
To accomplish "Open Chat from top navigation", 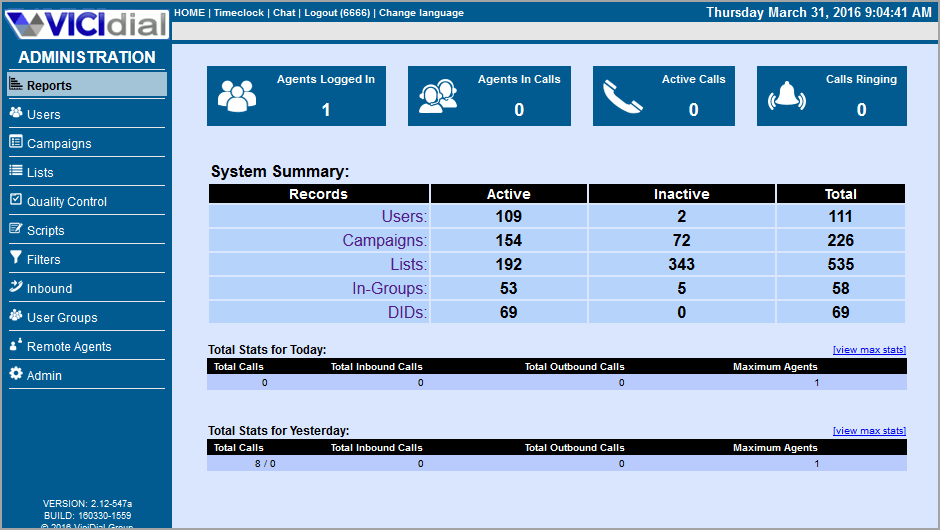I will click(x=284, y=13).
